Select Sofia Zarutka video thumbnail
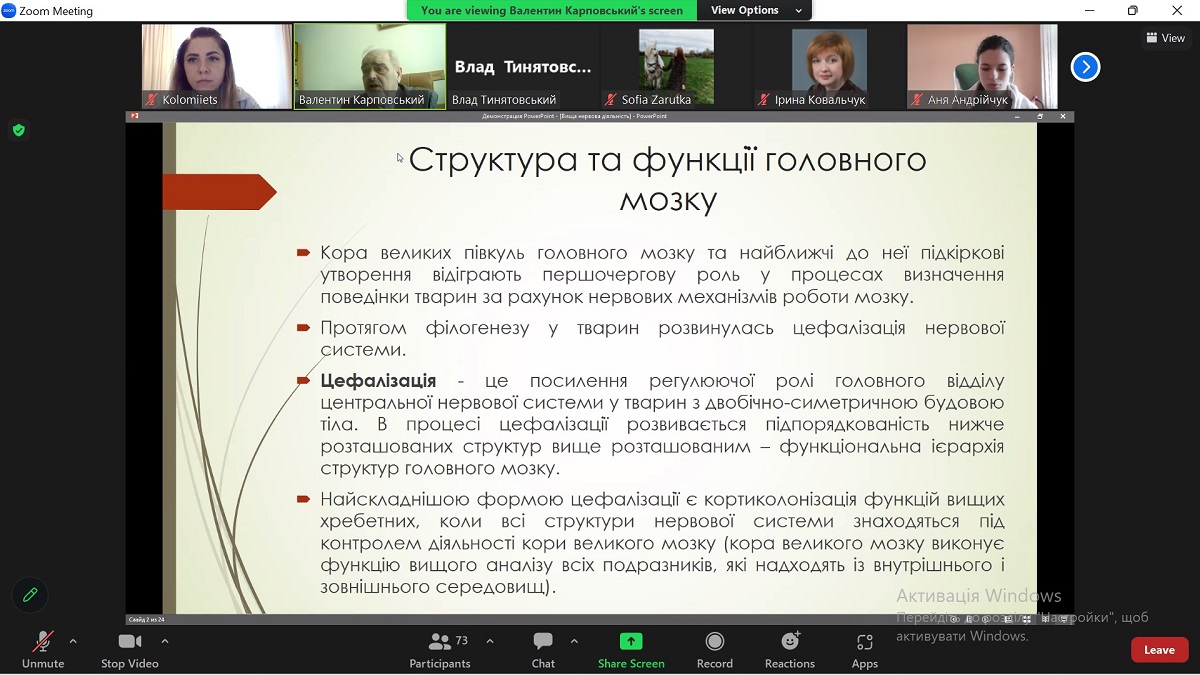Image resolution: width=1200 pixels, height=675 pixels. (676, 66)
